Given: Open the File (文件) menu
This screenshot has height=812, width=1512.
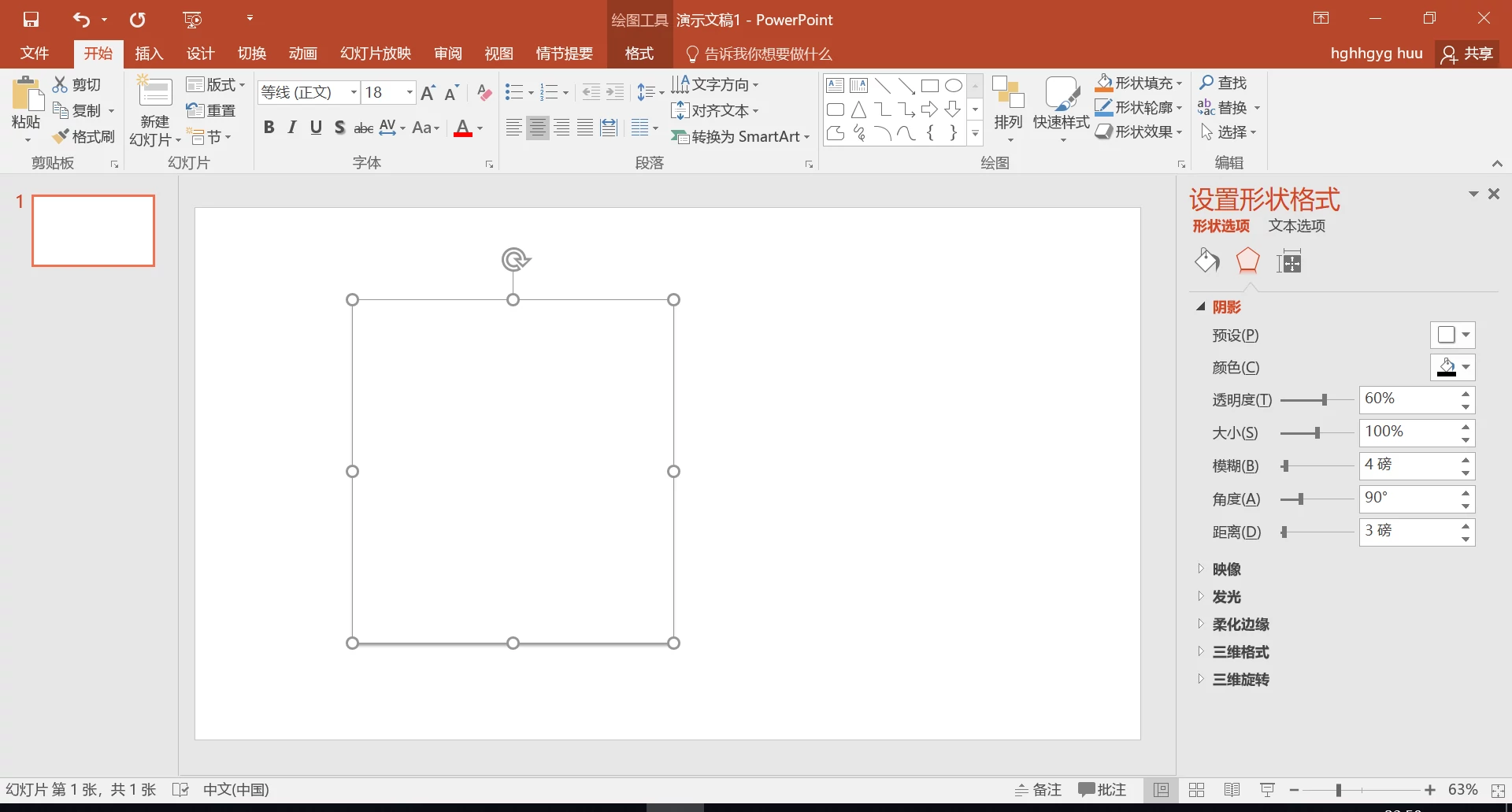Looking at the screenshot, I should tap(35, 54).
